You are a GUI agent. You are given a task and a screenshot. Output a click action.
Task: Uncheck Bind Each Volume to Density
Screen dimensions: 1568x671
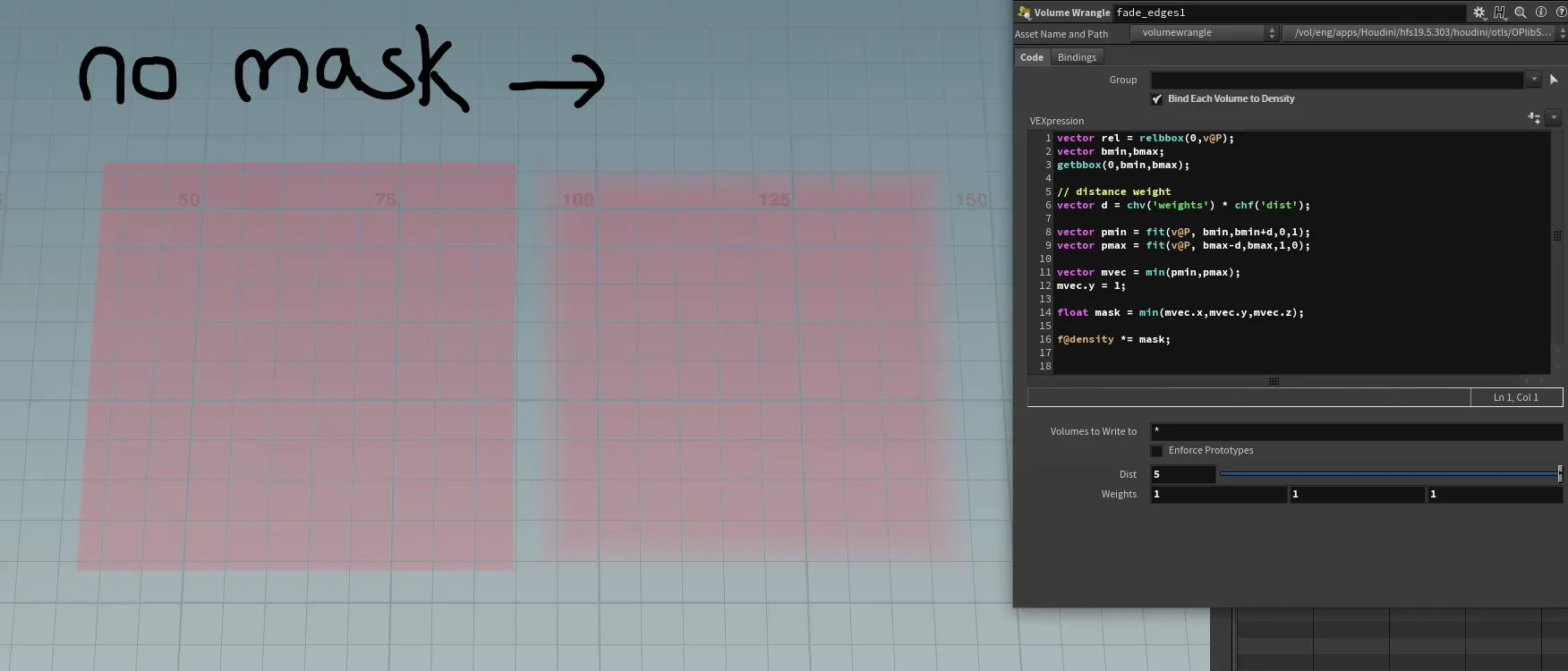click(x=1157, y=99)
